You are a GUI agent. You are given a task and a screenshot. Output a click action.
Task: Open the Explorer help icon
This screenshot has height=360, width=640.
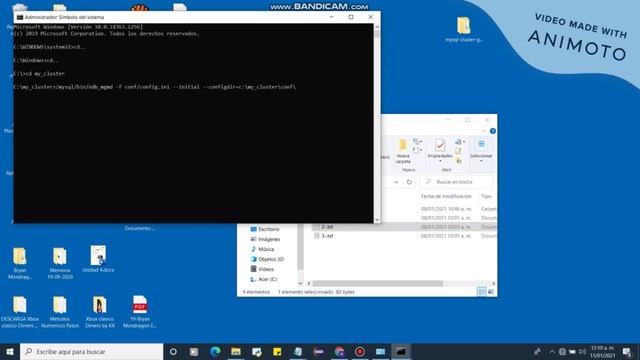point(493,131)
